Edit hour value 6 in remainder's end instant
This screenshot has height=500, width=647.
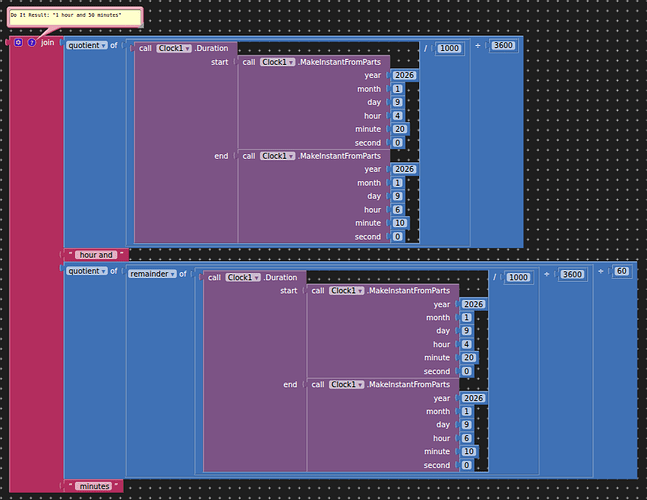466,438
